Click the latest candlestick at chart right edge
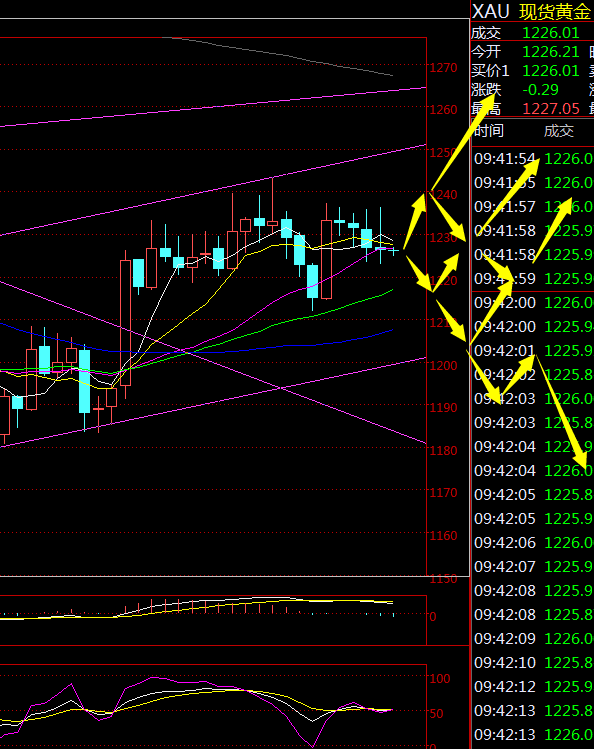This screenshot has height=749, width=594. click(394, 250)
